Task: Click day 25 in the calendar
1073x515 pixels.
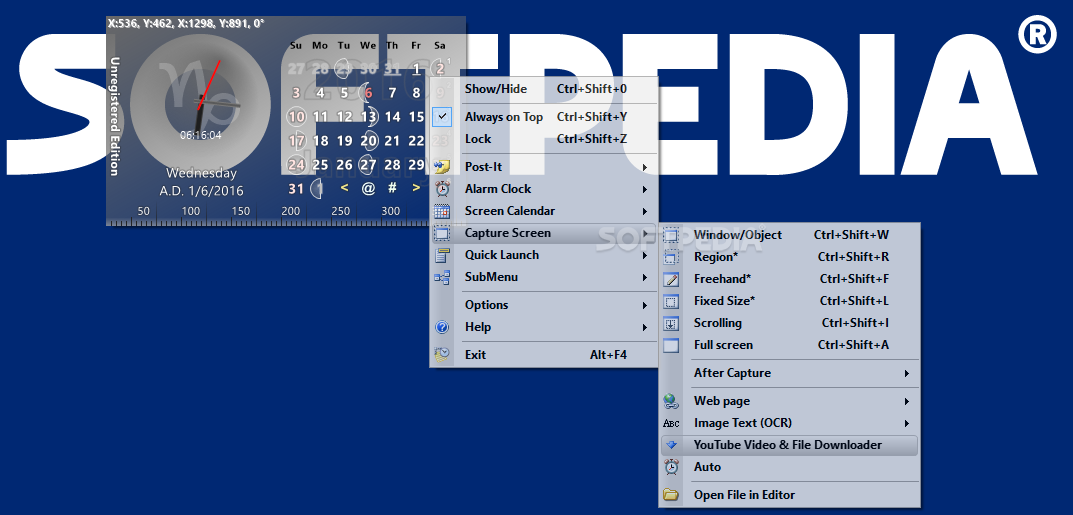Action: [320, 165]
